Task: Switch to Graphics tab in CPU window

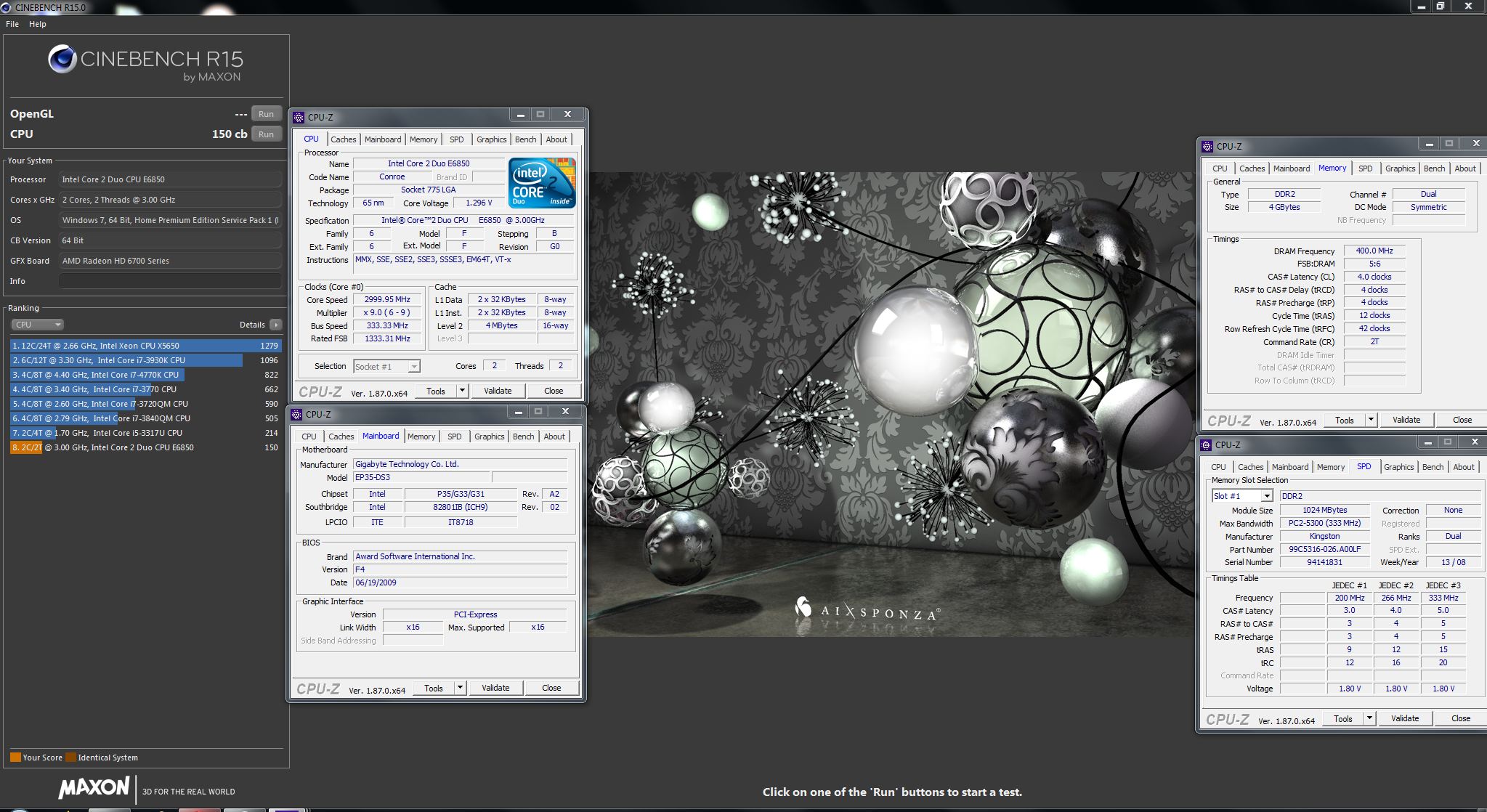Action: (492, 139)
